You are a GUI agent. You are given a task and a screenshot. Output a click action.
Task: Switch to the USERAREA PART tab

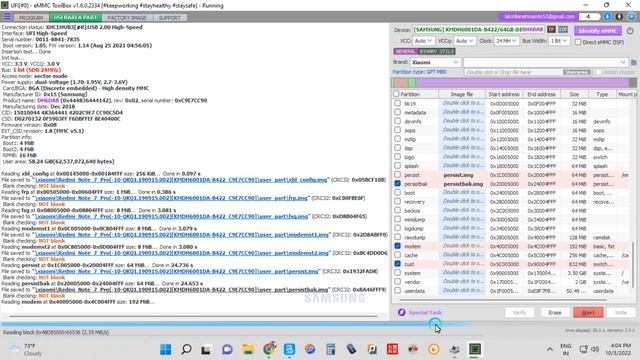coord(75,18)
